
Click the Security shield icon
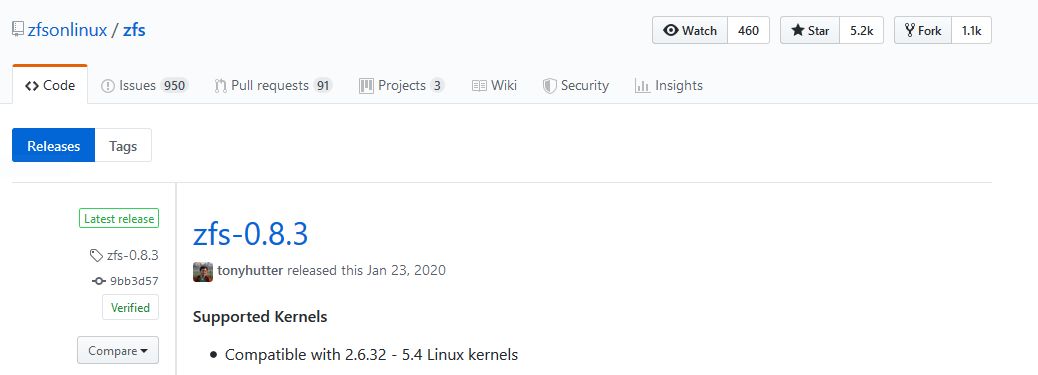[549, 86]
